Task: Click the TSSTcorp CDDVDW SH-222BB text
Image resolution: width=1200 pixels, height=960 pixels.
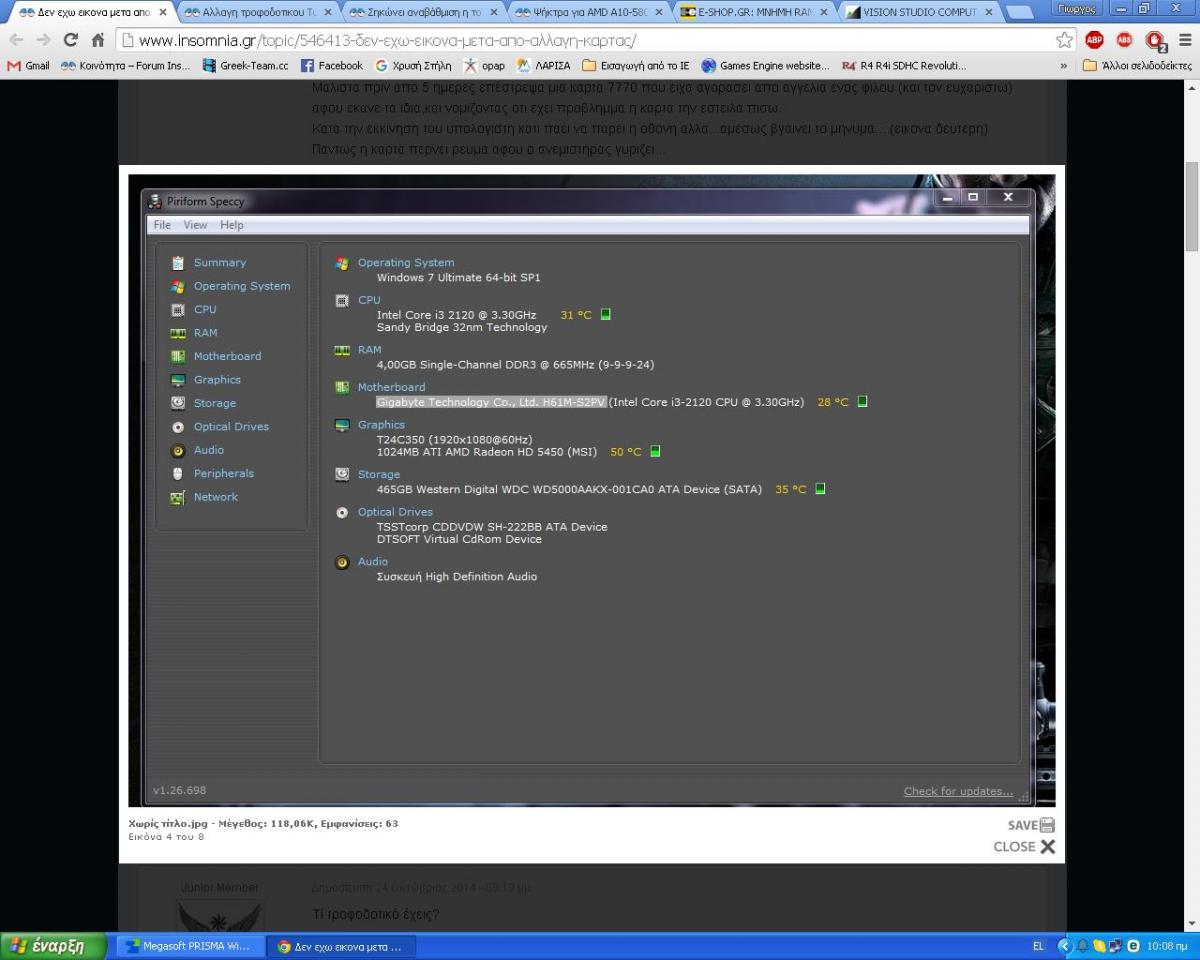Action: (x=492, y=527)
